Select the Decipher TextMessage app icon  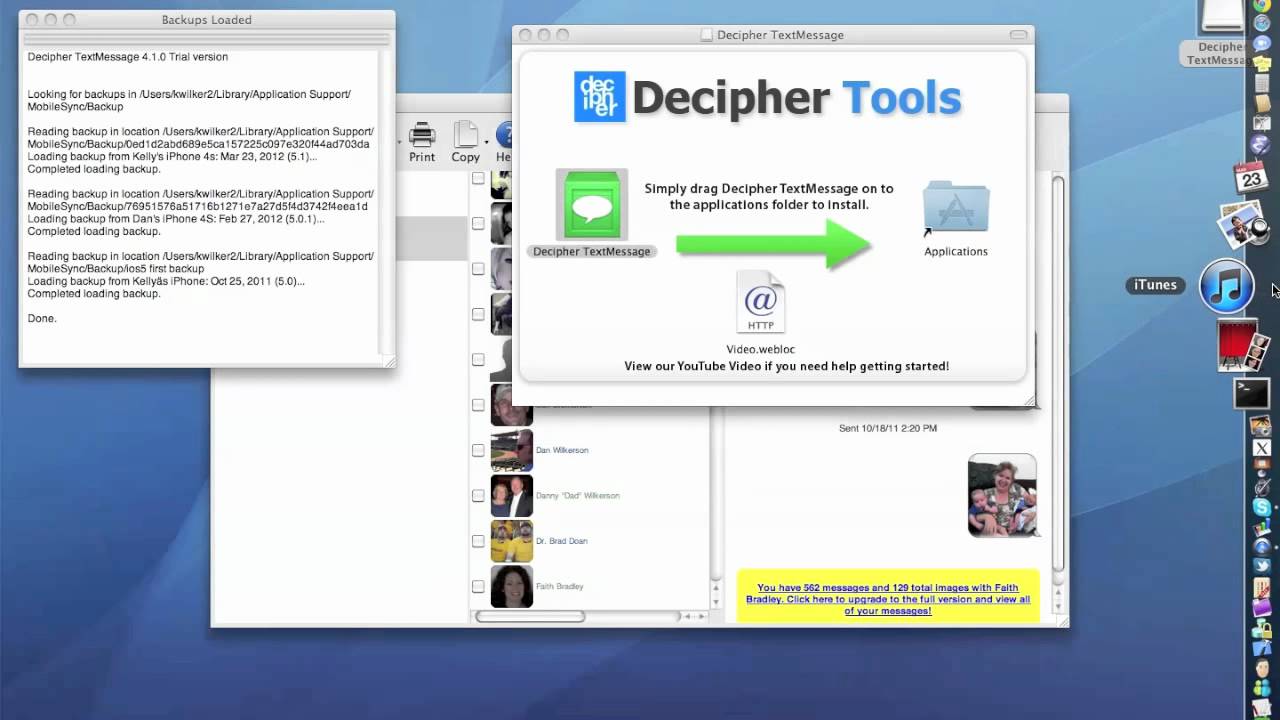coord(591,205)
